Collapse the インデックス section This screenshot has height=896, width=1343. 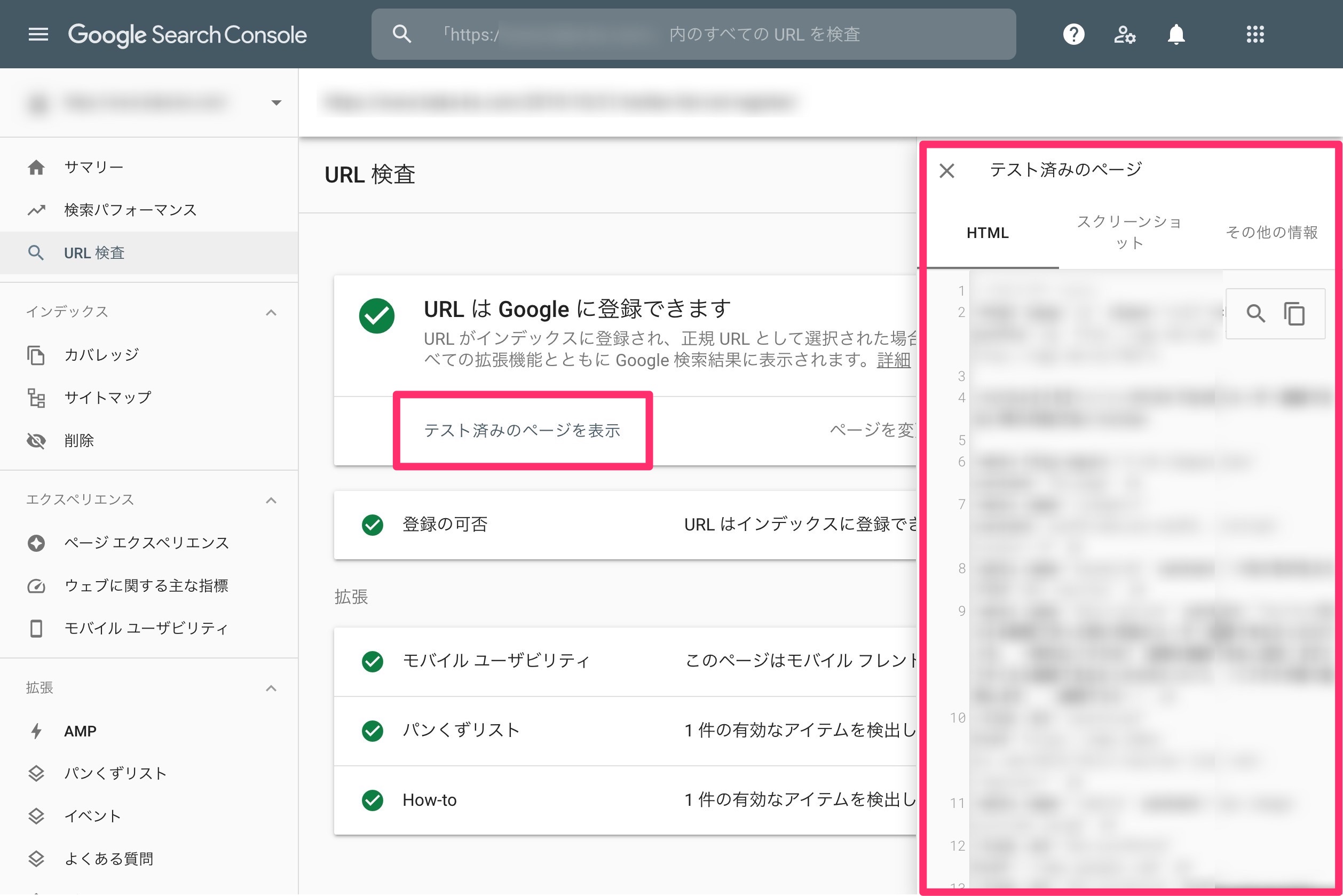271,312
